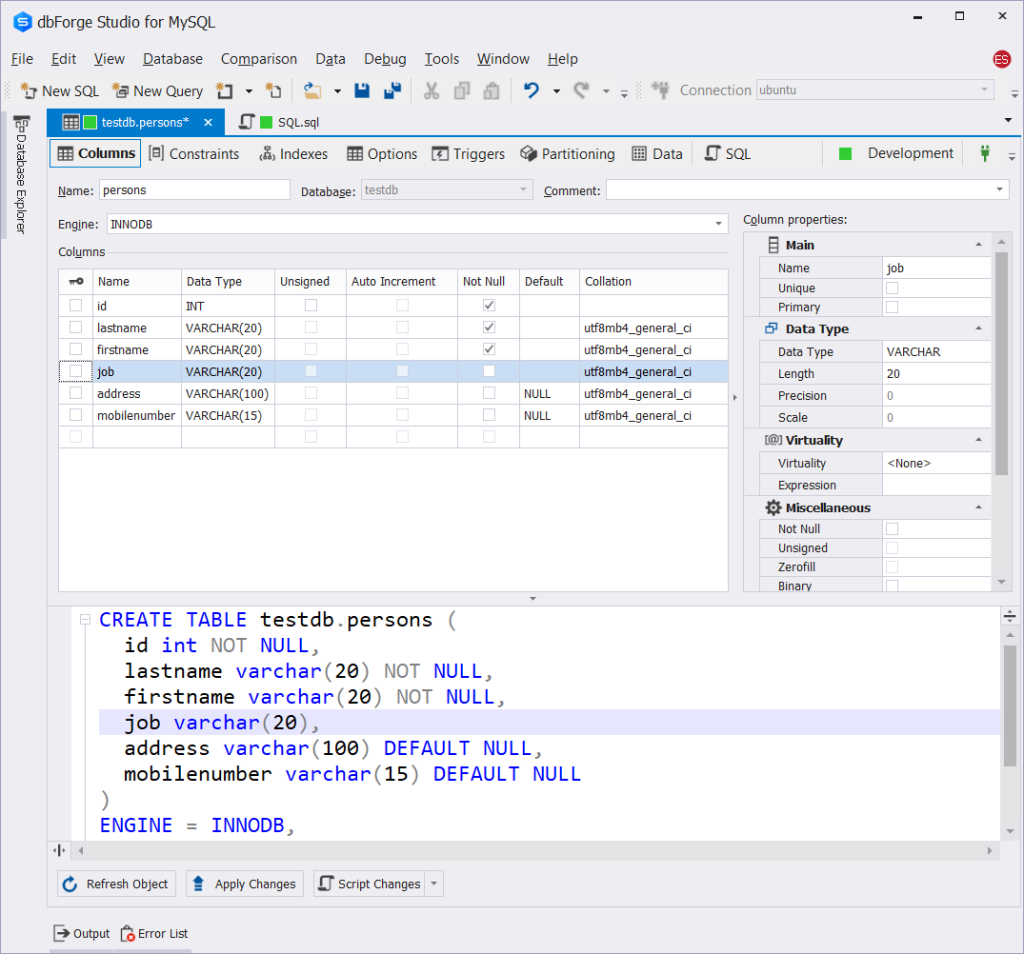Viewport: 1024px width, 954px height.
Task: Collapse the CREATE TABLE code block
Action: pos(85,619)
